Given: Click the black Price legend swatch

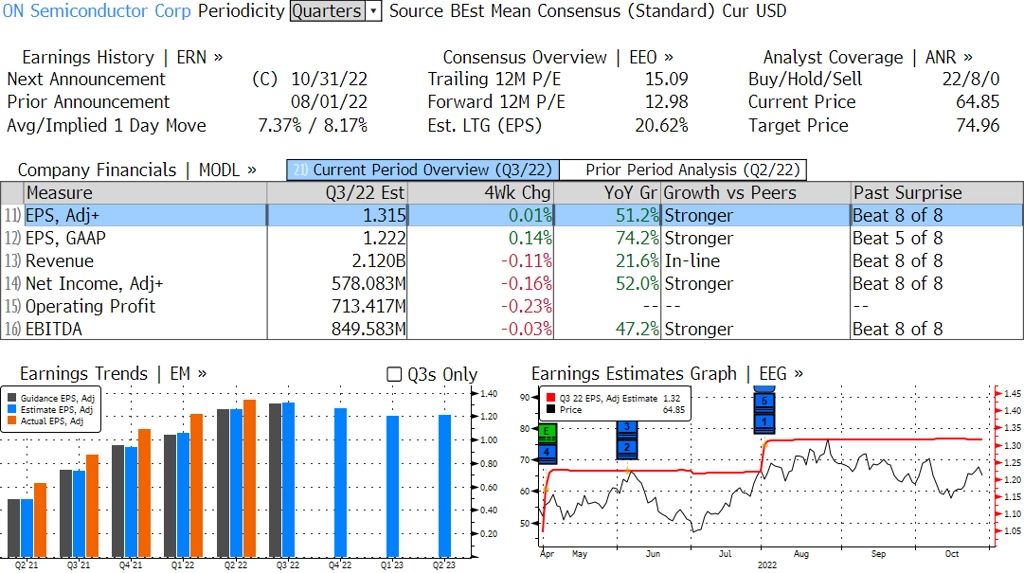Looking at the screenshot, I should tap(551, 410).
